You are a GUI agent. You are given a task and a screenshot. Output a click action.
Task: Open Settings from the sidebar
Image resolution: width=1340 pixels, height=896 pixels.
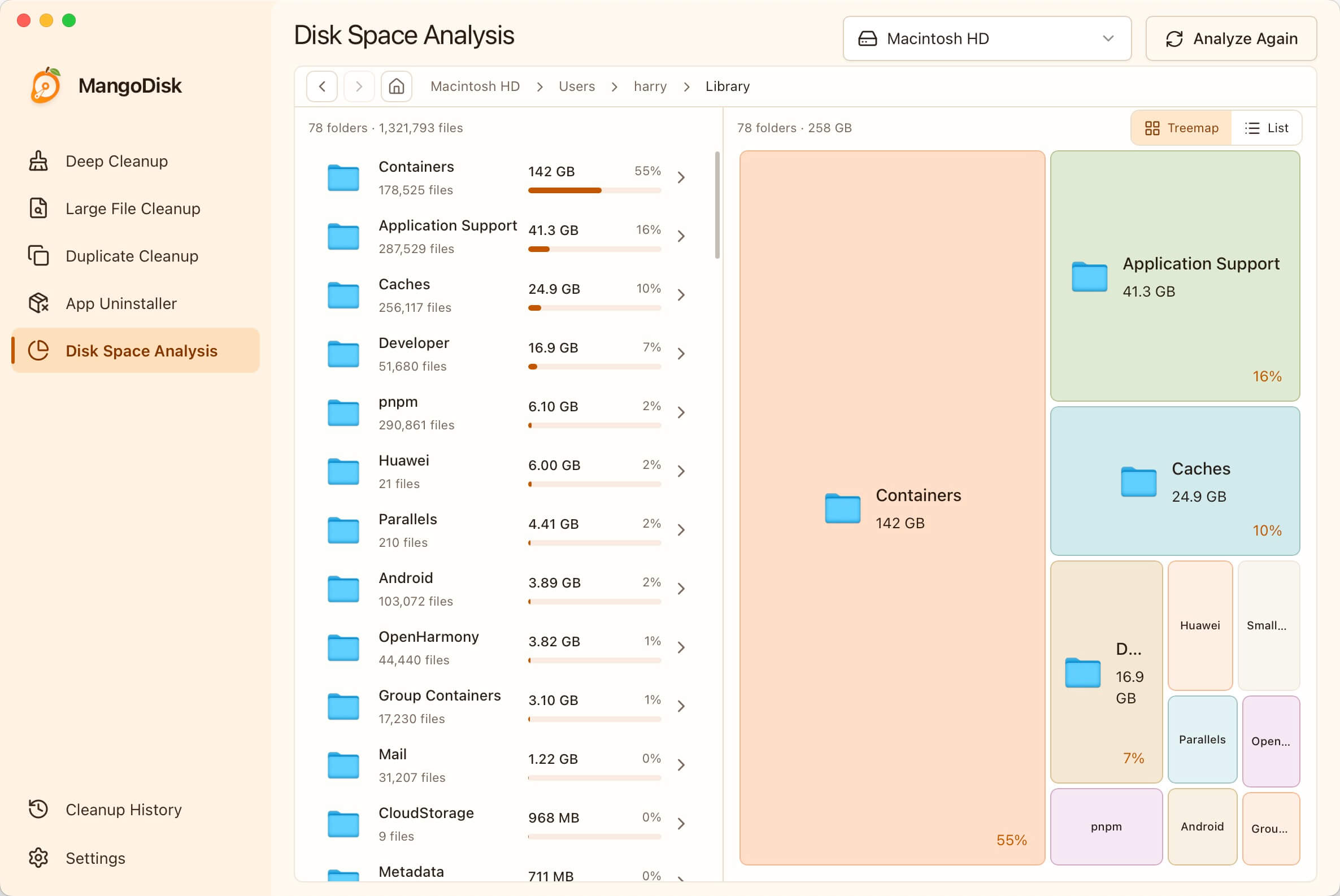(136, 858)
